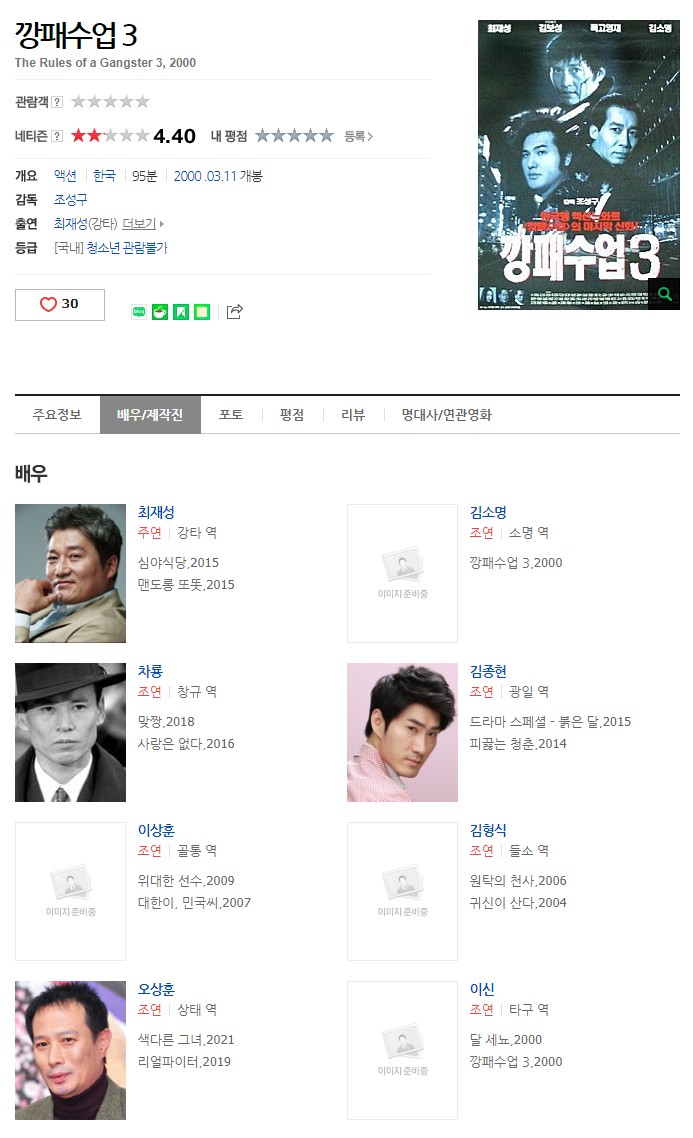Switch to the 포토 tab
693x1138 pixels.
tap(231, 415)
